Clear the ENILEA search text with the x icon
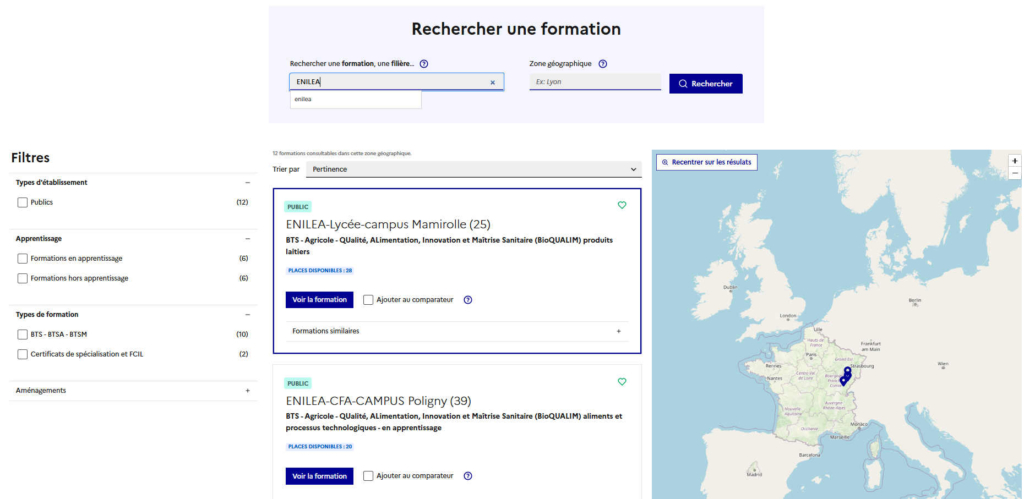The width and height of the screenshot is (1024, 499). point(492,82)
